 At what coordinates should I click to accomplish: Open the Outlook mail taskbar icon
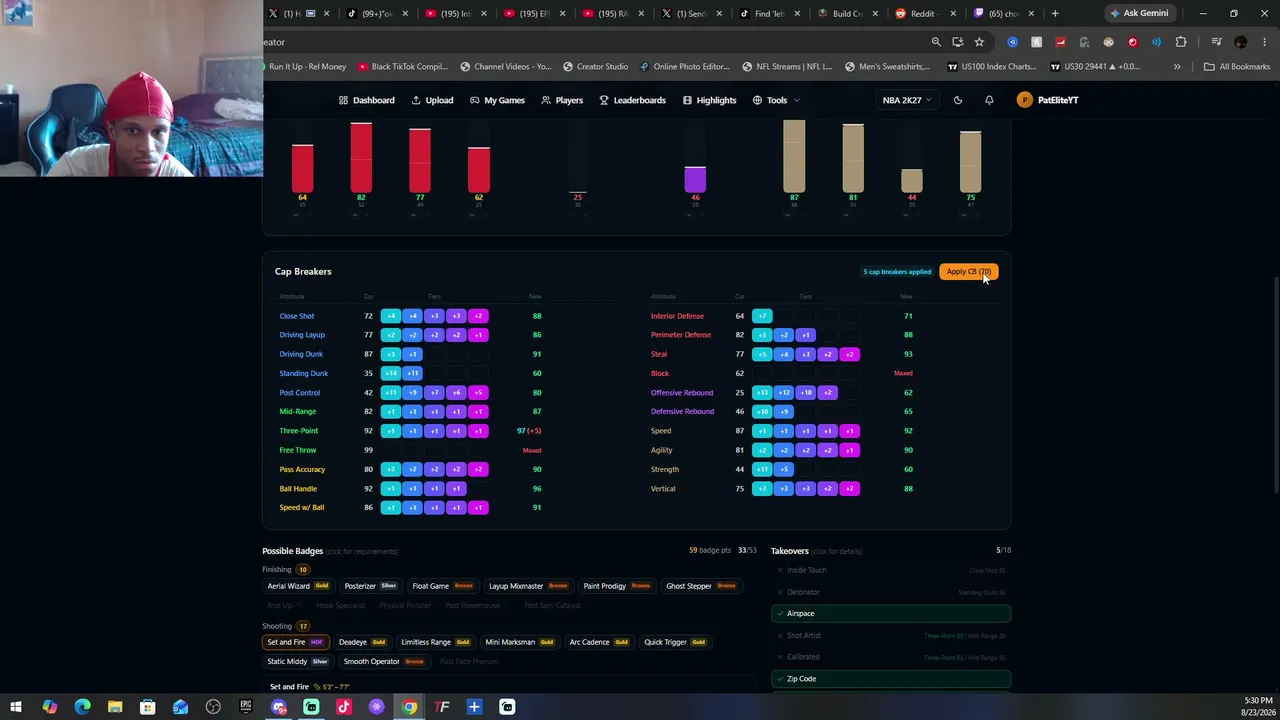click(180, 707)
